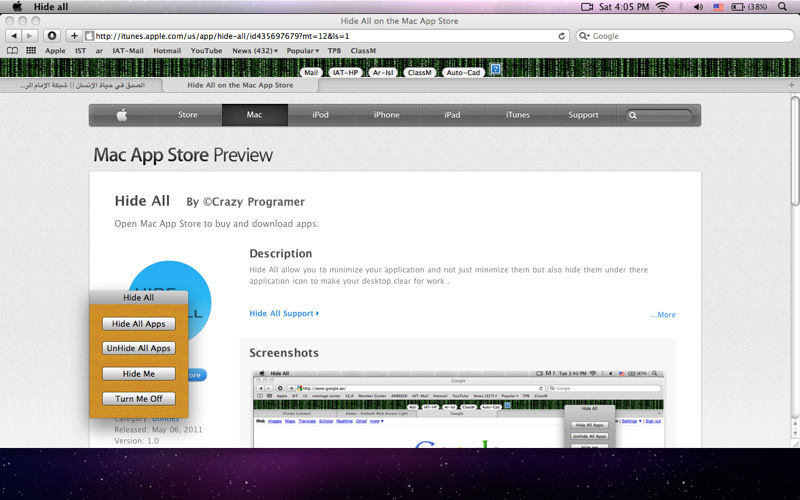Open the Store navigation tab
This screenshot has width=800, height=500.
coord(188,115)
